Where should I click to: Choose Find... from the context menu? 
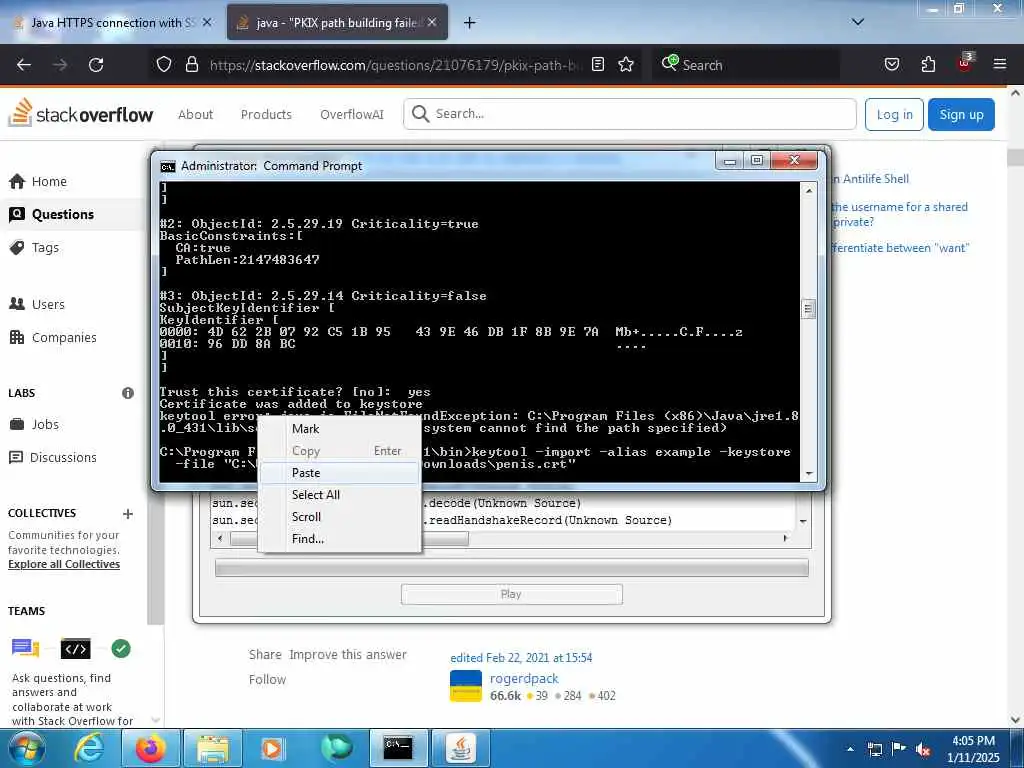coord(340,539)
